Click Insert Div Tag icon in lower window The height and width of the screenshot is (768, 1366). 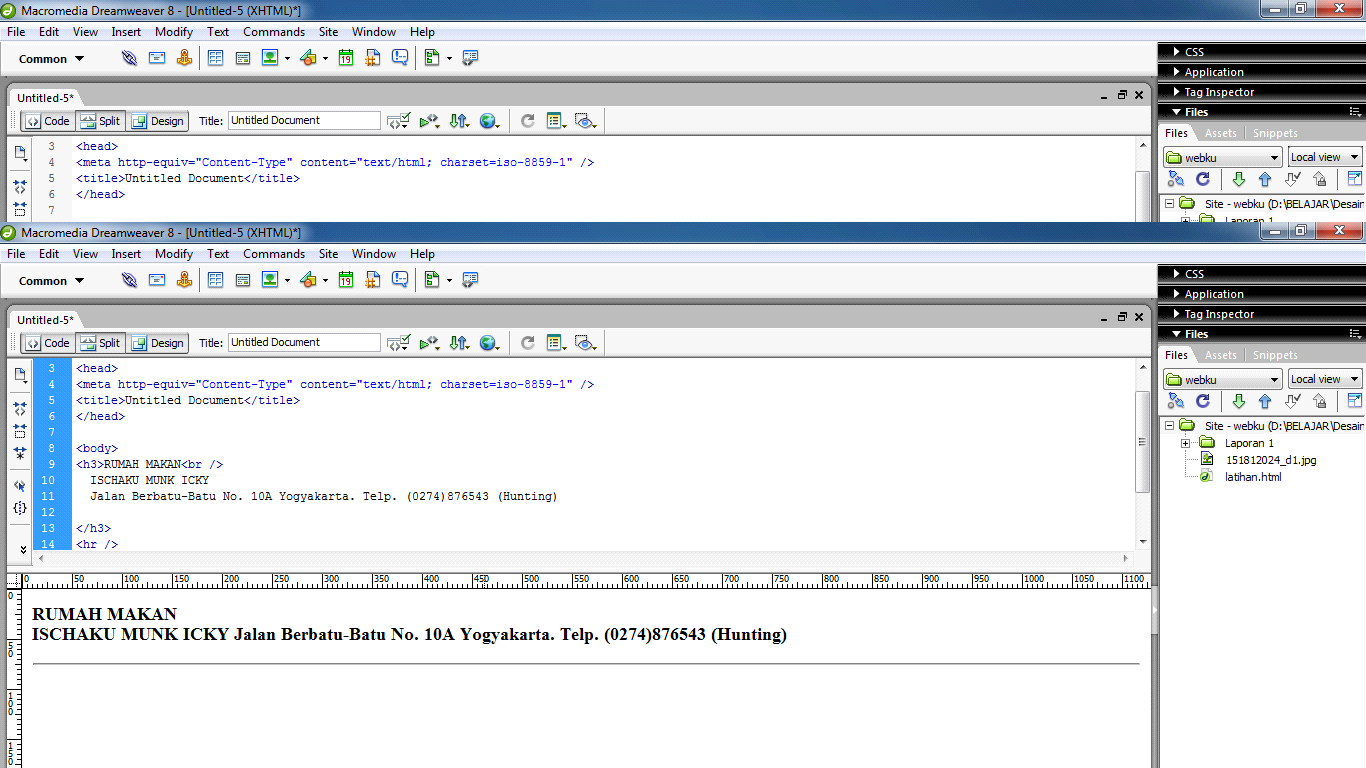coord(242,281)
